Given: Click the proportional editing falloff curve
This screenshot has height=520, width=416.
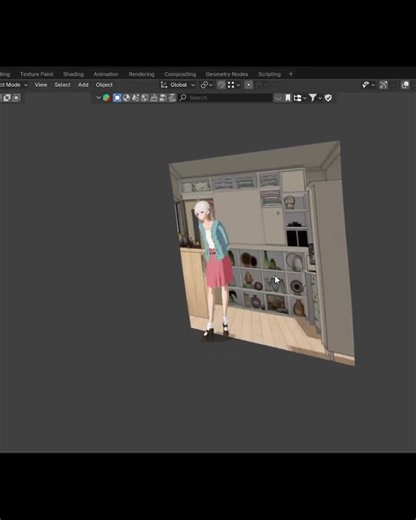Looking at the screenshot, I should (x=259, y=85).
